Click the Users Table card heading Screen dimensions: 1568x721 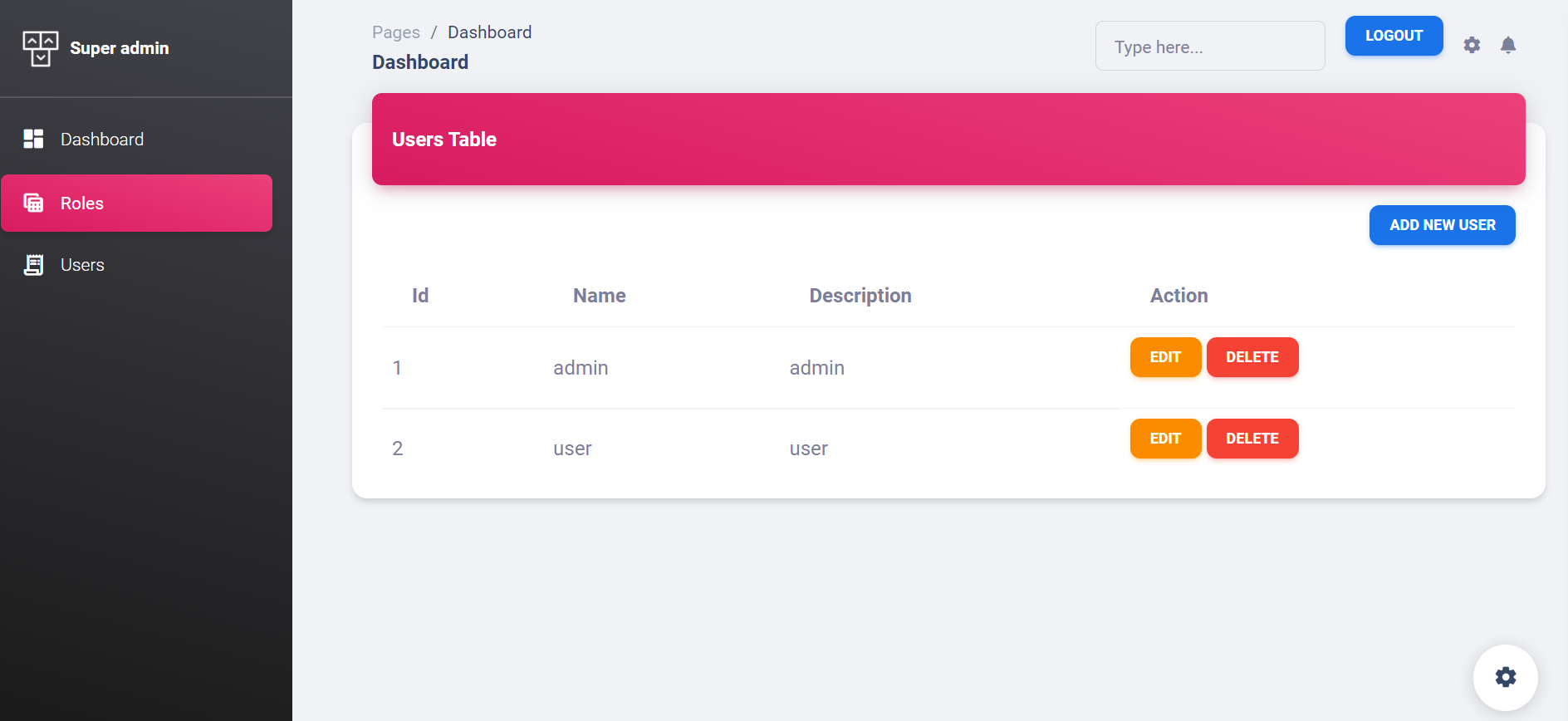(x=443, y=140)
